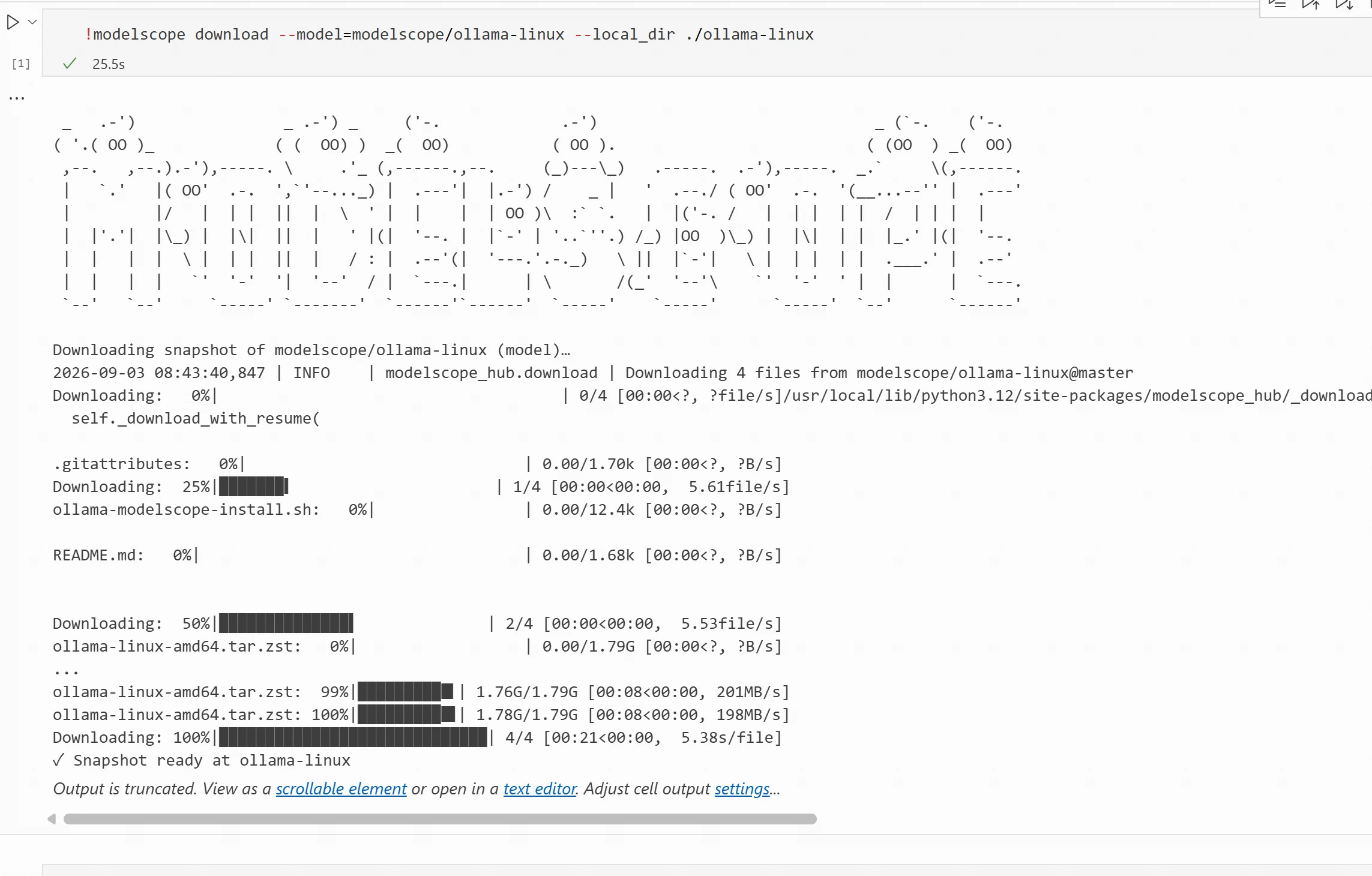Click the scrollbar left arrow
The image size is (1372, 876).
point(52,819)
